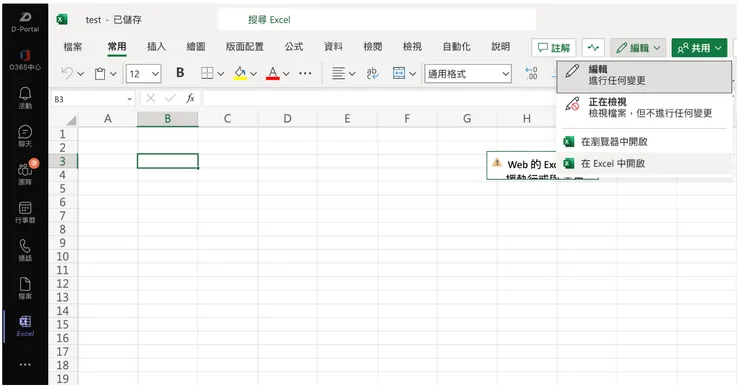The height and width of the screenshot is (387, 740).
Task: Select 在瀏覽器中開啟 menu entry
Action: click(x=644, y=142)
